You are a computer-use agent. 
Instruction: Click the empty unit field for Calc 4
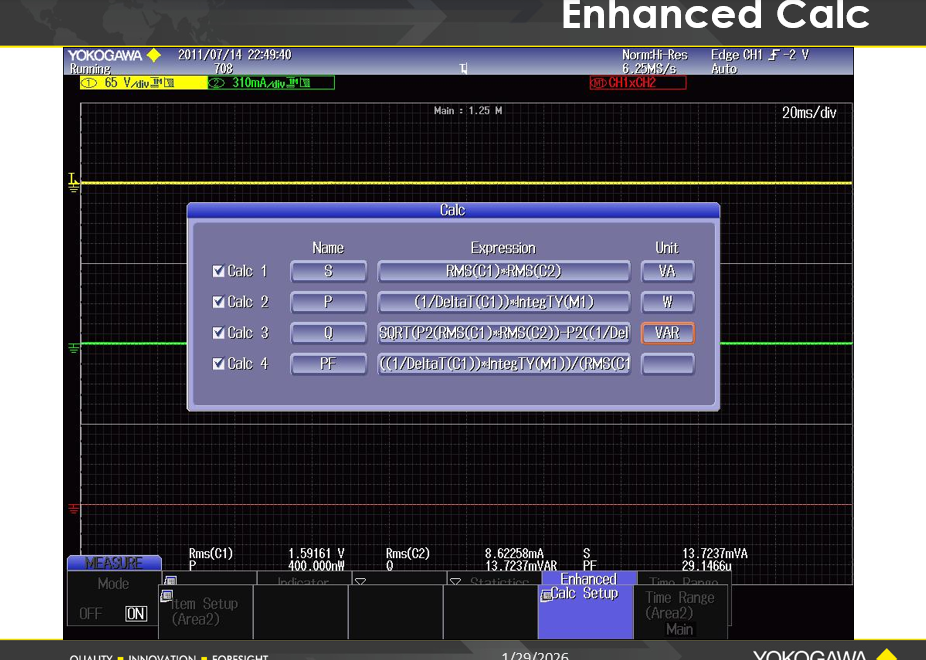click(667, 364)
